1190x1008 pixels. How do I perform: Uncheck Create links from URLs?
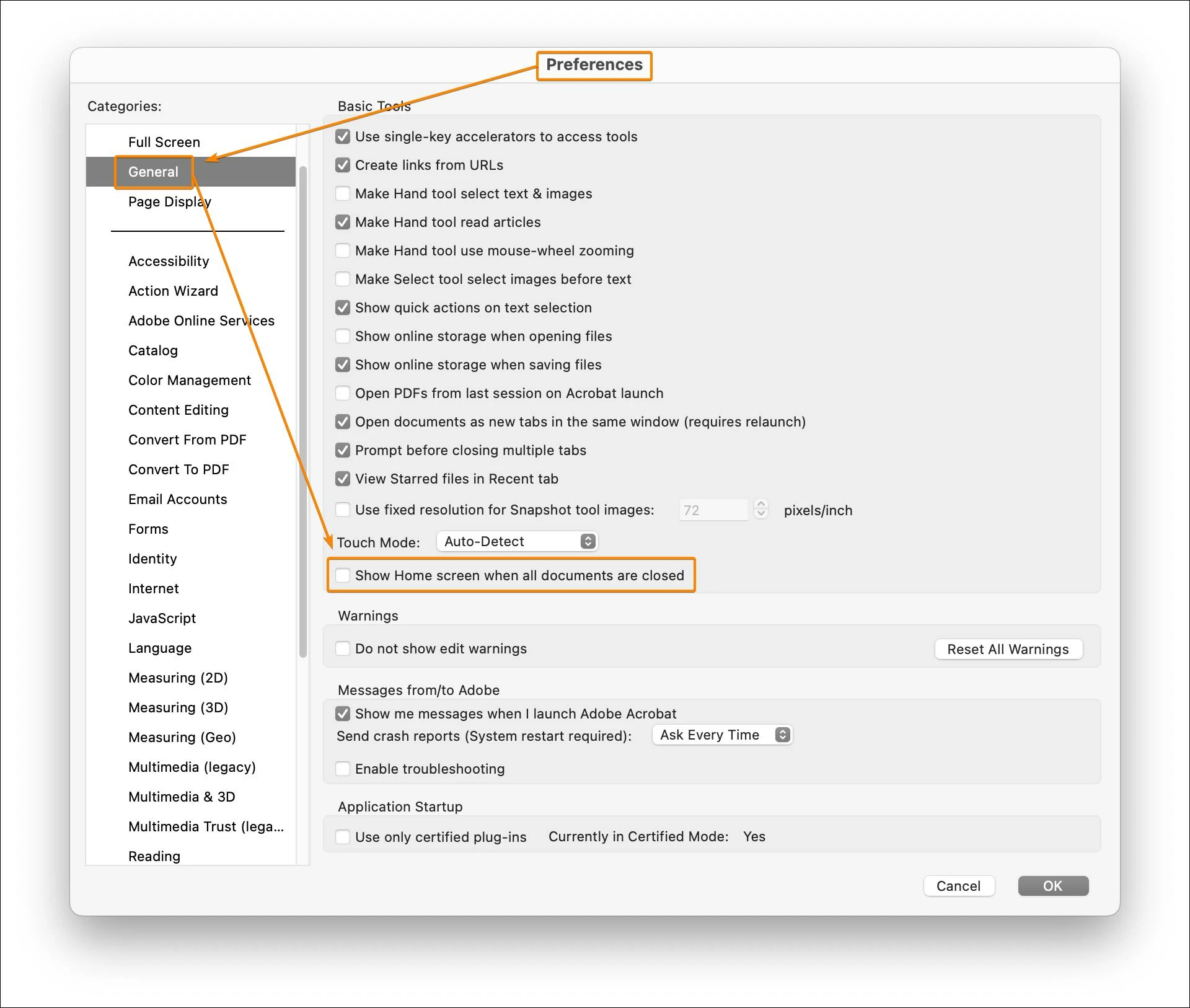click(343, 165)
